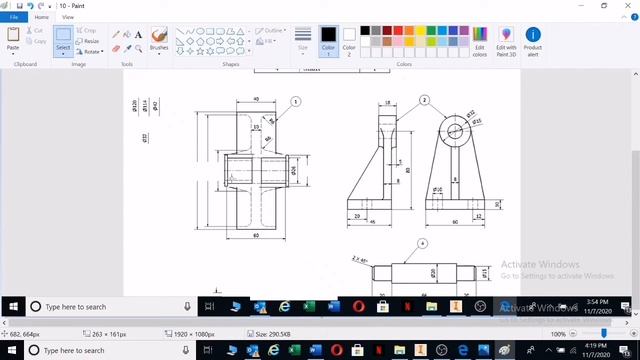The width and height of the screenshot is (640, 360).
Task: Click the zoom slider thumb
Action: coord(604,333)
